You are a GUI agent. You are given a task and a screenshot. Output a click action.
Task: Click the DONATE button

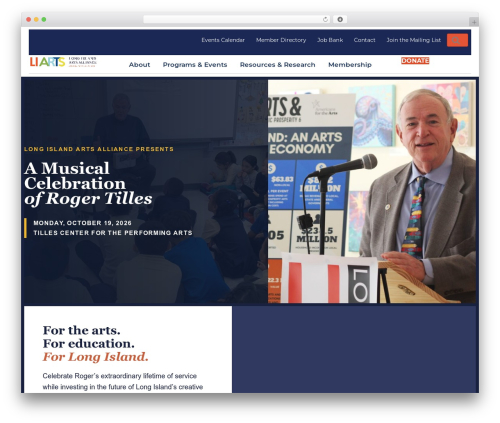[x=415, y=61]
